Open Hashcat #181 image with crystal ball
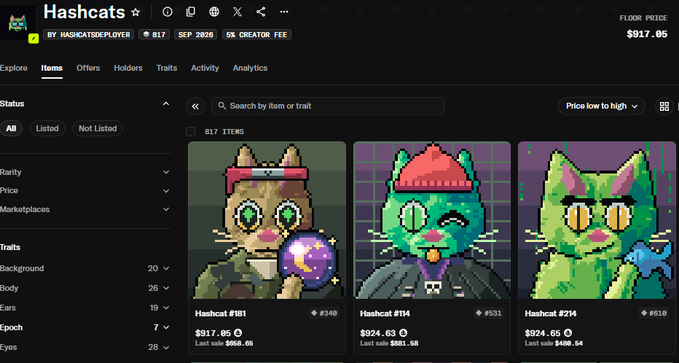Image resolution: width=679 pixels, height=363 pixels. 267,220
